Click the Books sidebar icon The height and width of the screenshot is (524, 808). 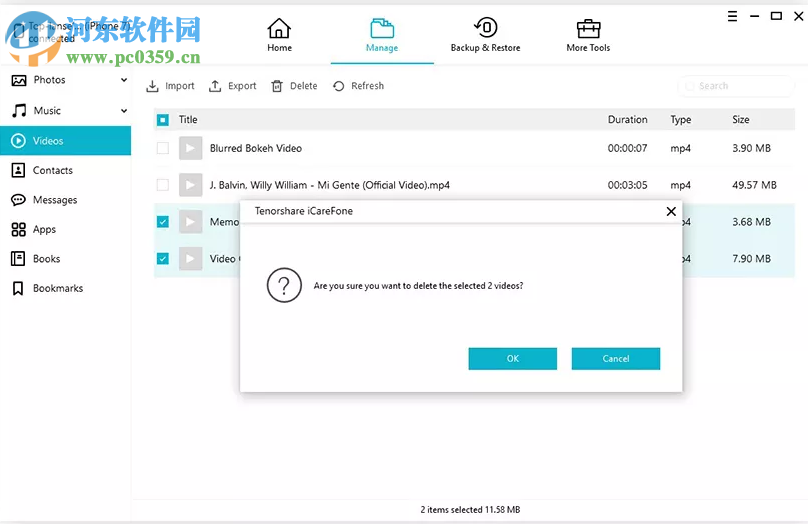point(18,259)
